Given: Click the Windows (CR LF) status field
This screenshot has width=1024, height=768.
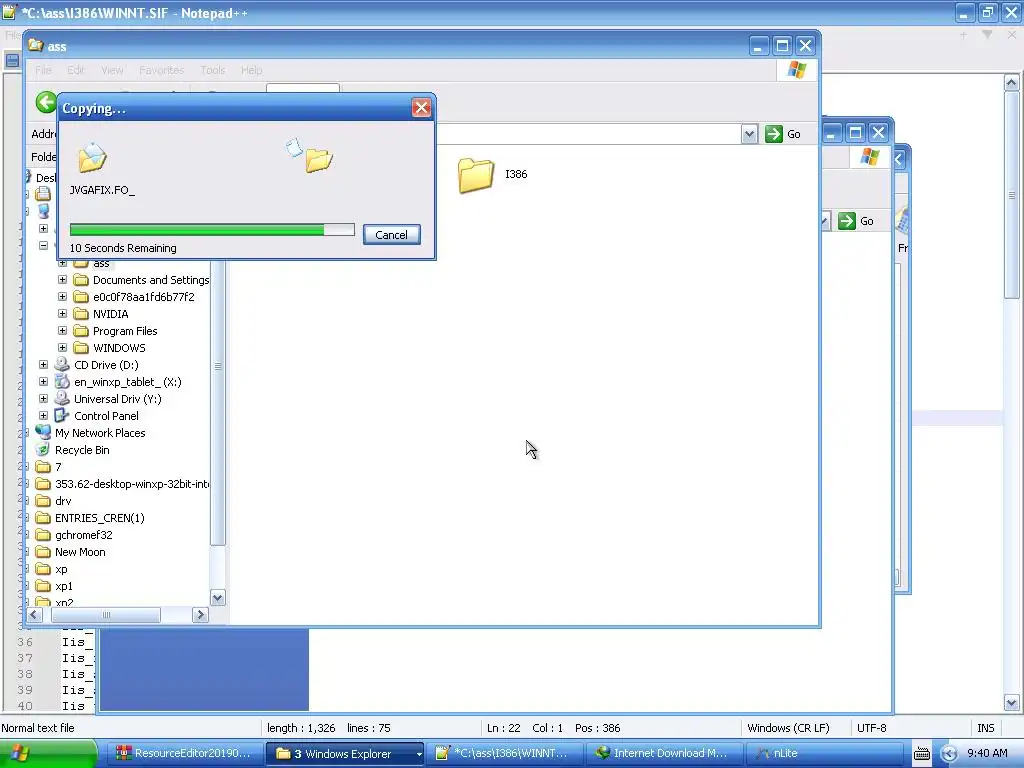Looking at the screenshot, I should point(788,728).
